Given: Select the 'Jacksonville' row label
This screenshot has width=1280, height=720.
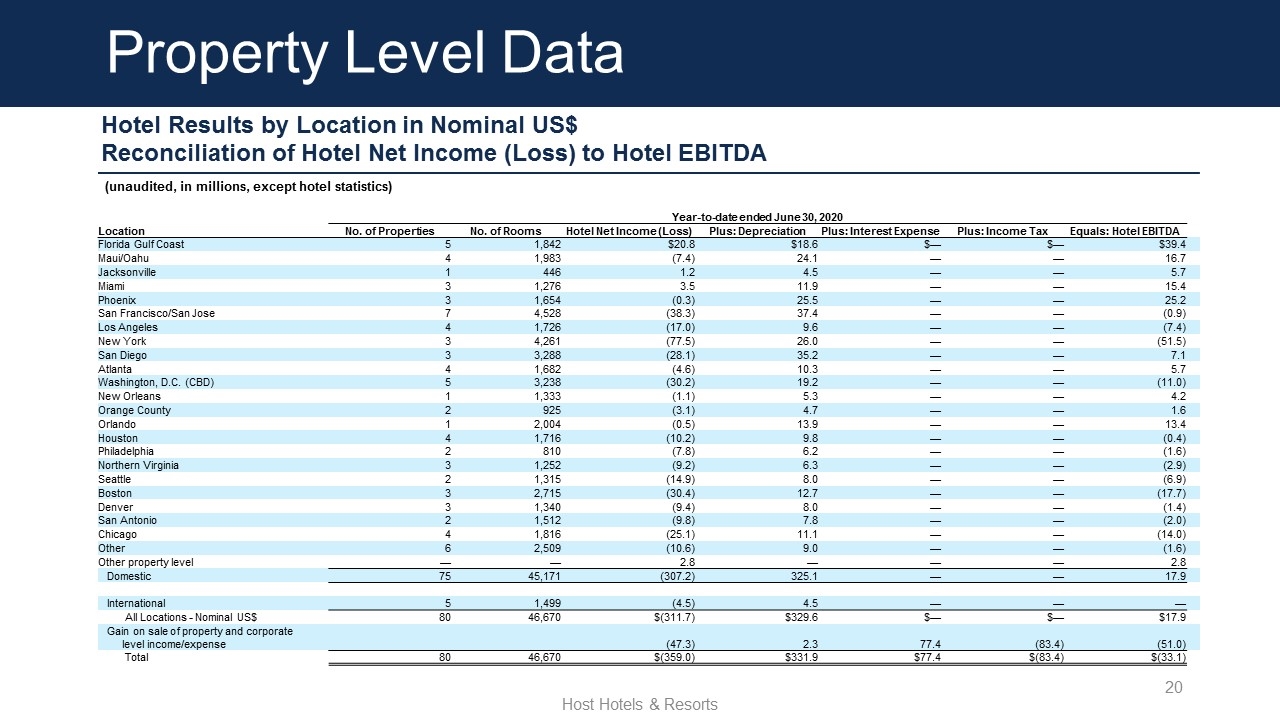Looking at the screenshot, I should [127, 272].
